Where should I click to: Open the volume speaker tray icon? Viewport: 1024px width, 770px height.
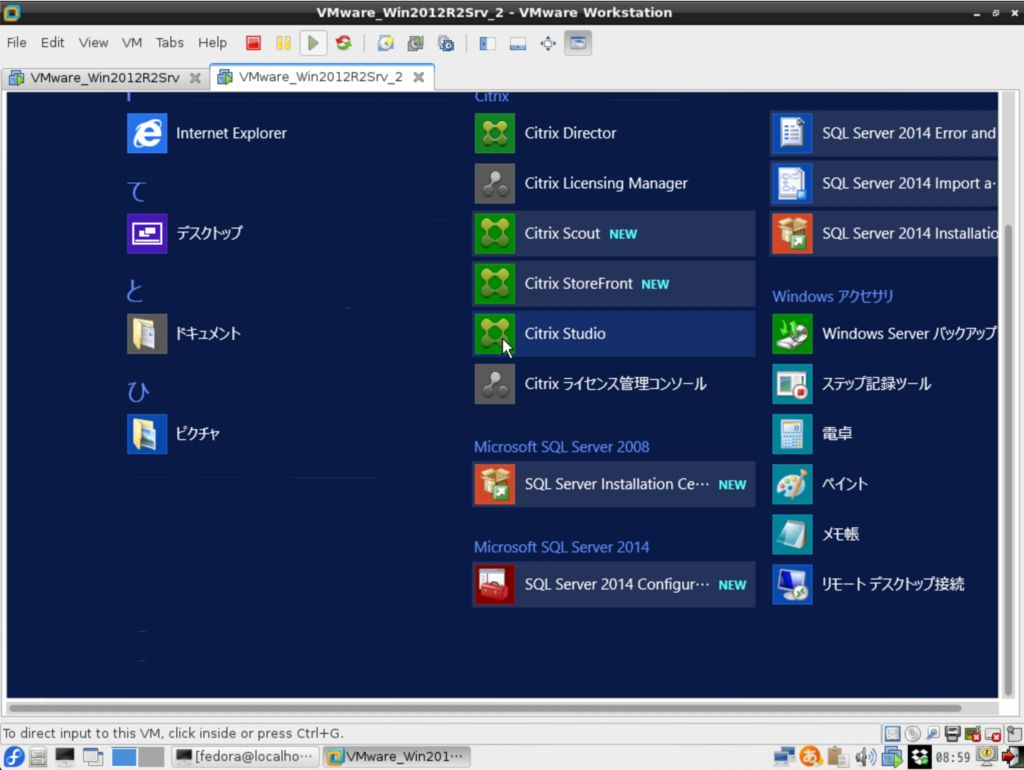click(x=865, y=756)
